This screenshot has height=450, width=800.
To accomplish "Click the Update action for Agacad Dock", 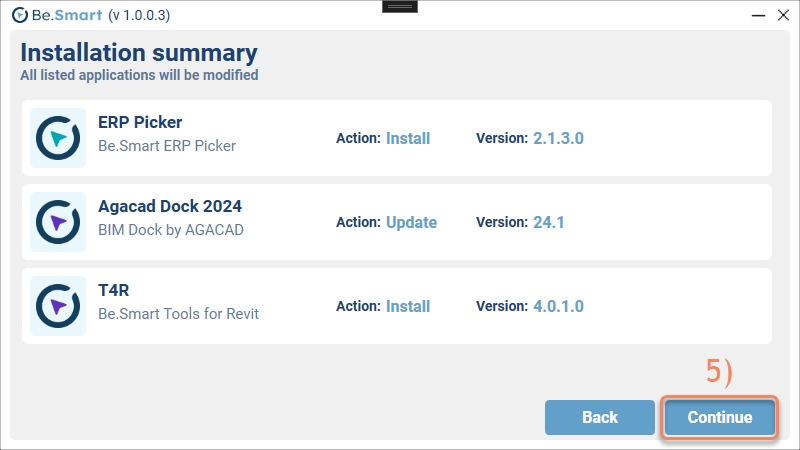I will 411,222.
